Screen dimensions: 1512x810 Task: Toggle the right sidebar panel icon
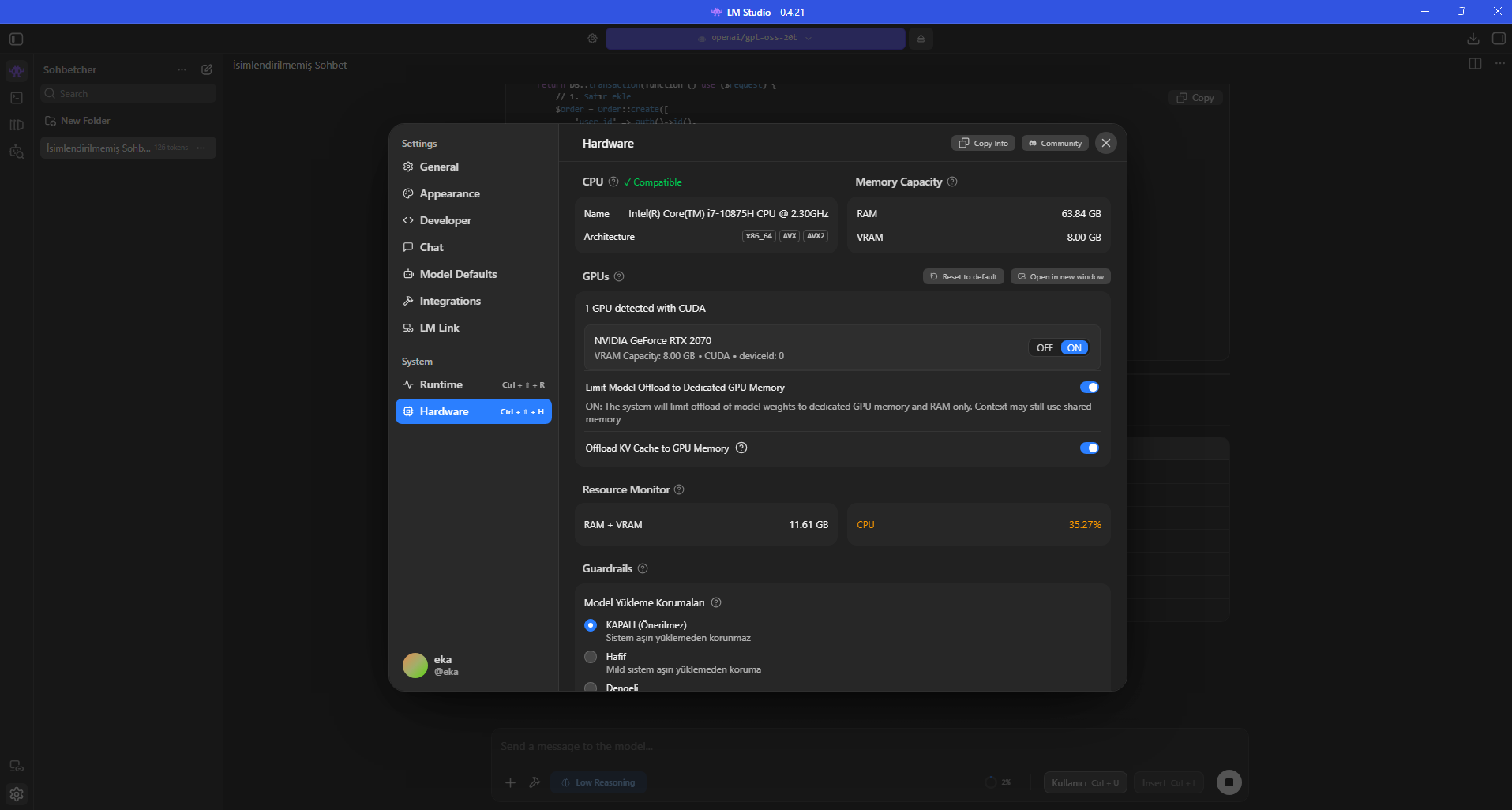[1499, 39]
